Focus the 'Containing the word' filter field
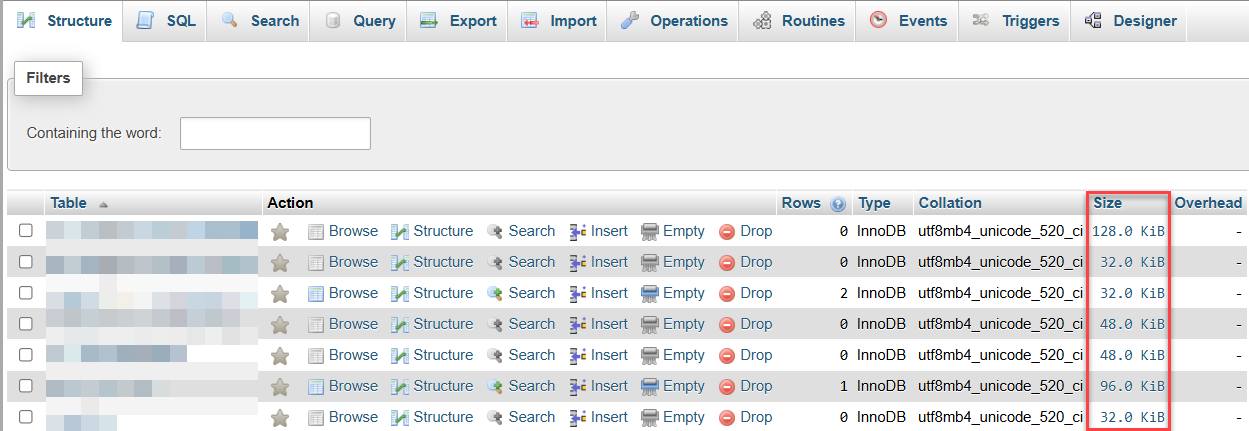This screenshot has width=1249, height=431. click(x=275, y=133)
